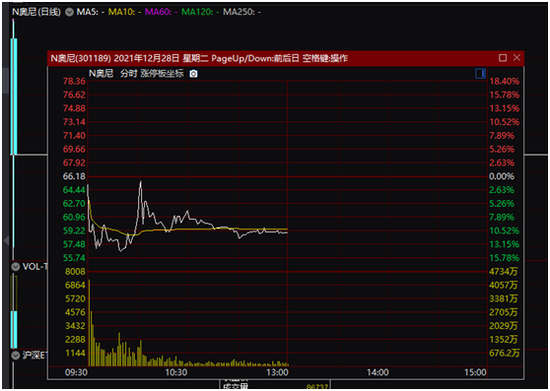Click the cyan daily candlestick bar
550x391 pixels.
click(14, 96)
